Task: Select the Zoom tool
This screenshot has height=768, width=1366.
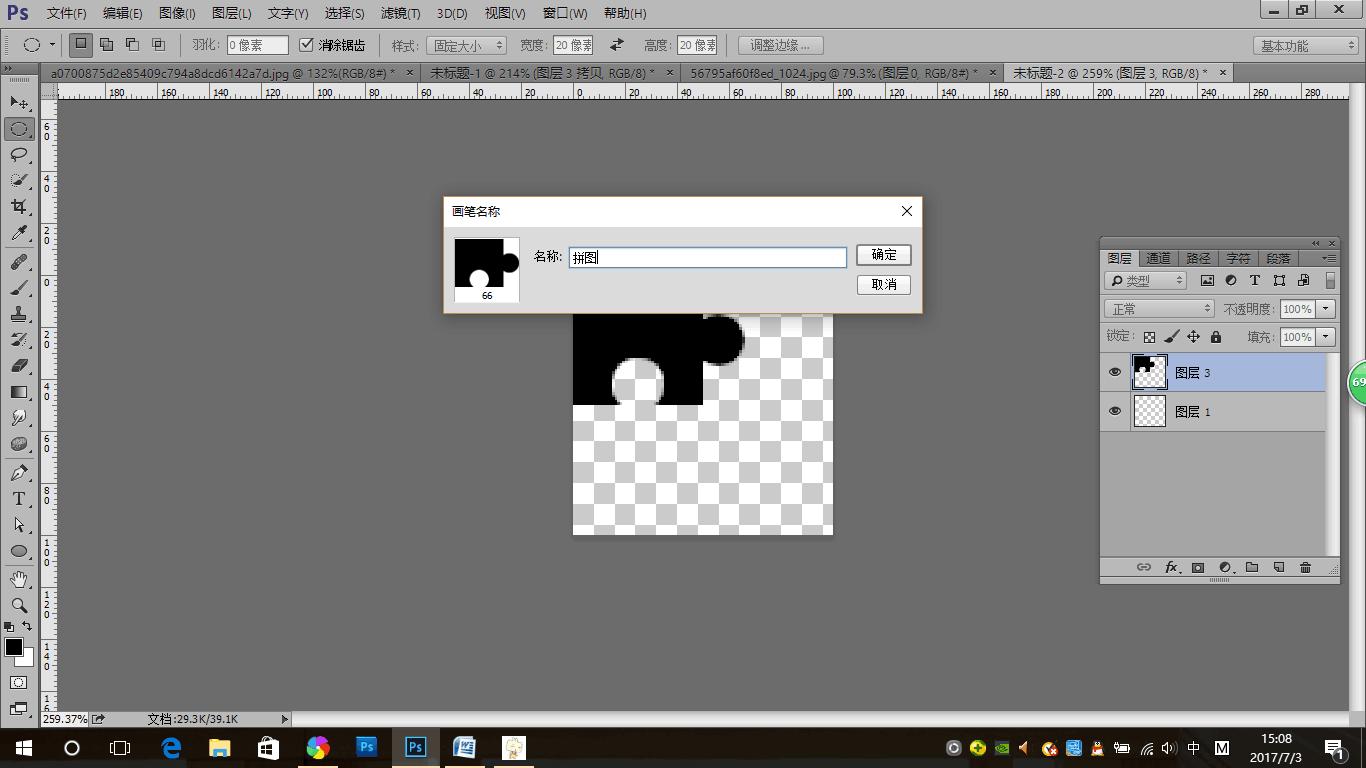Action: (19, 605)
